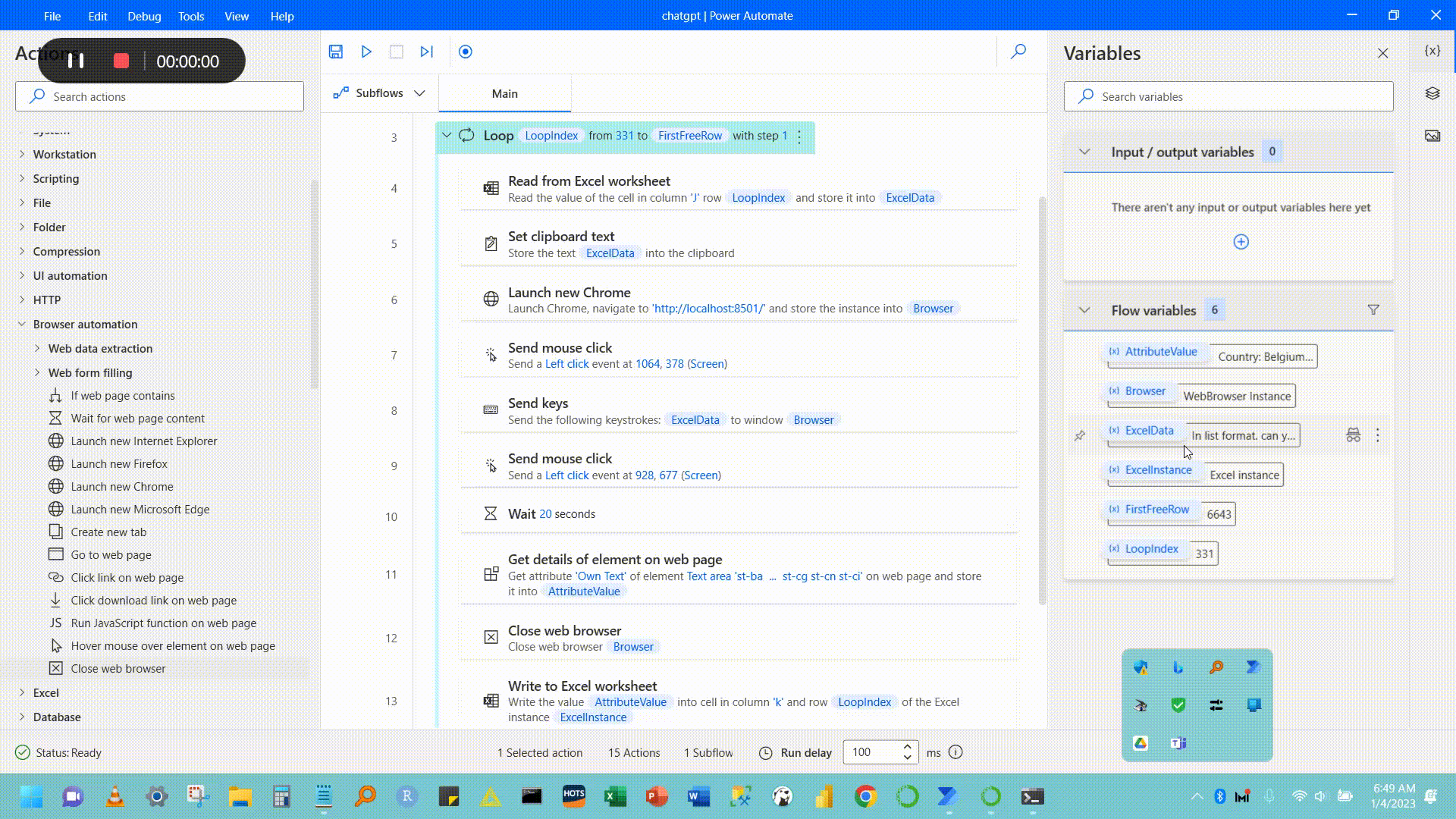The image size is (1456, 819).
Task: Click the FirstFreeRow variable in the Loop action
Action: coord(690,136)
